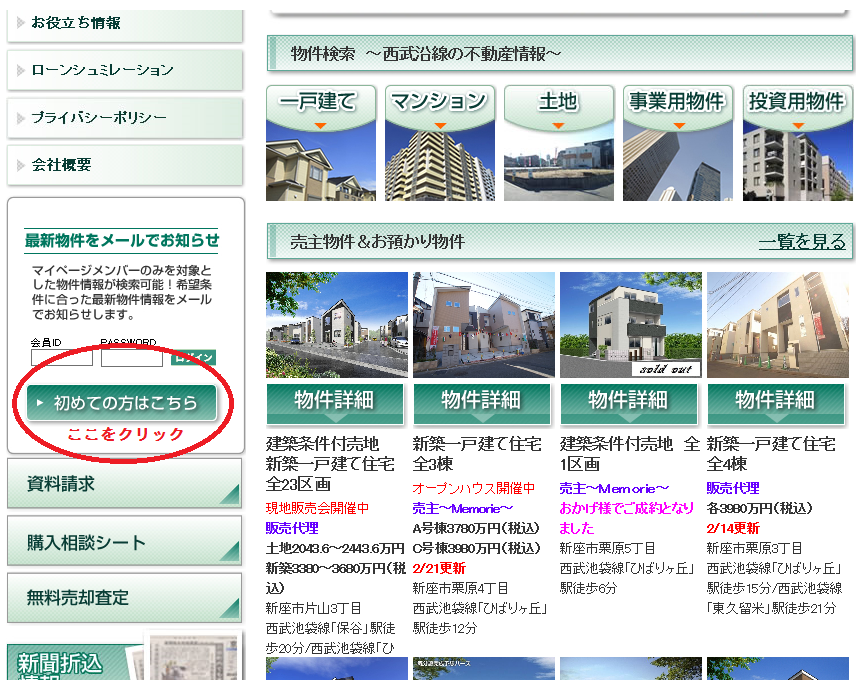The width and height of the screenshot is (862, 690).
Task: Go to プライバシーポリシー page
Action: tap(125, 118)
